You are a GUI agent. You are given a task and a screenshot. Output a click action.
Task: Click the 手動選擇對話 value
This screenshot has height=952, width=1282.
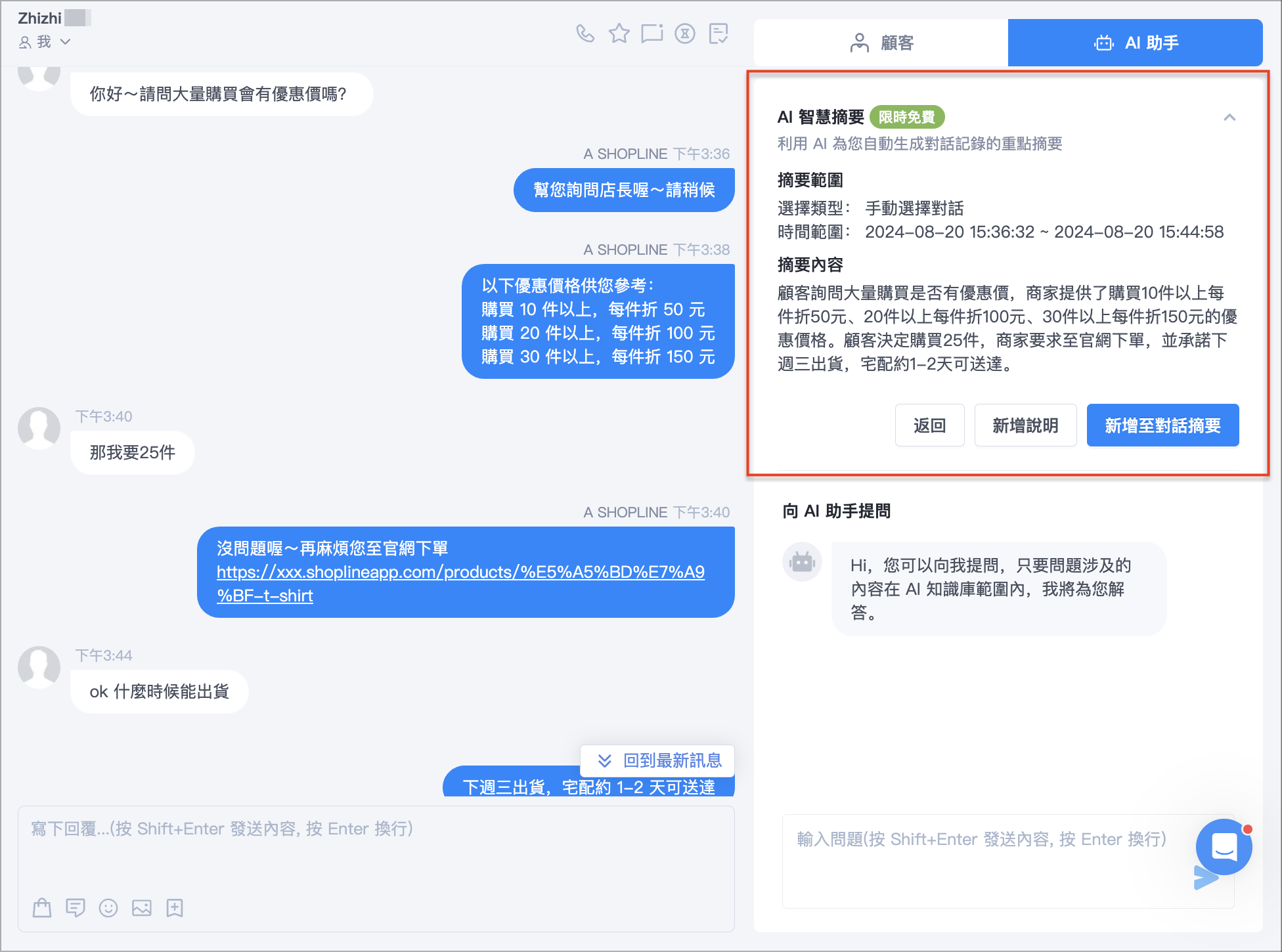pos(915,208)
